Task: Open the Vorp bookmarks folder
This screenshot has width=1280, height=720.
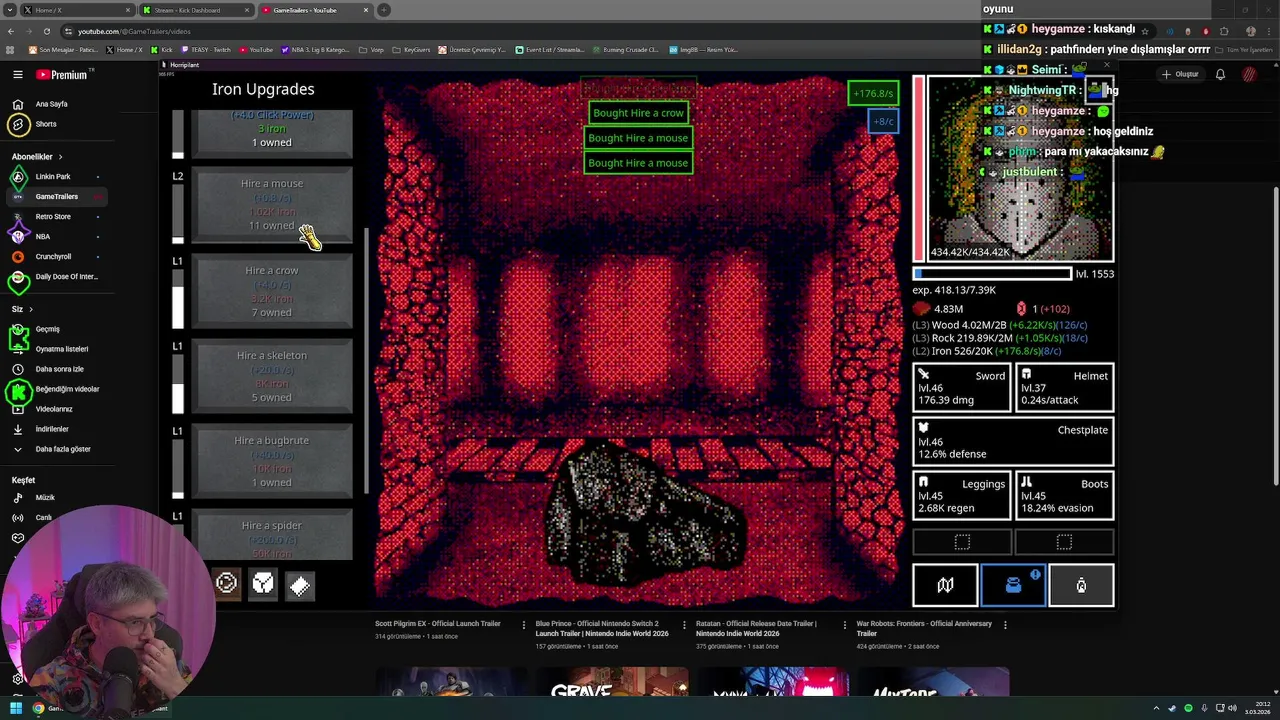Action: [371, 49]
